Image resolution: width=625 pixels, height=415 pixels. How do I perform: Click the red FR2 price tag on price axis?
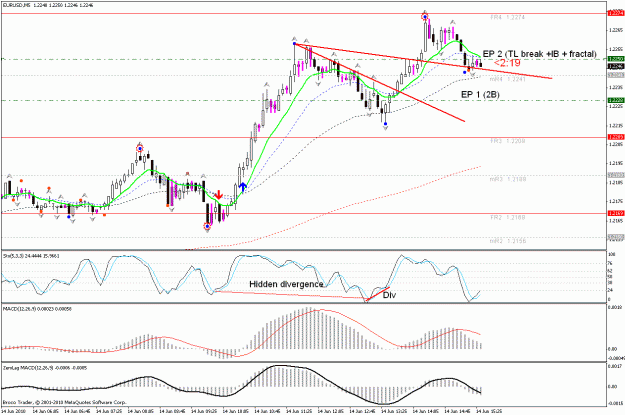click(616, 214)
